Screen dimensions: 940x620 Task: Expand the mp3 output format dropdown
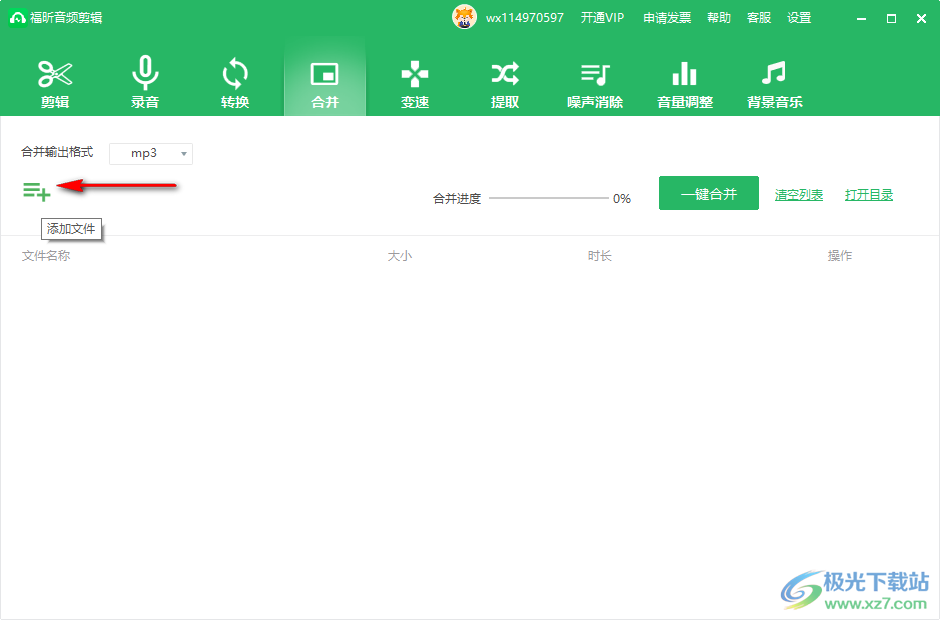(x=151, y=153)
